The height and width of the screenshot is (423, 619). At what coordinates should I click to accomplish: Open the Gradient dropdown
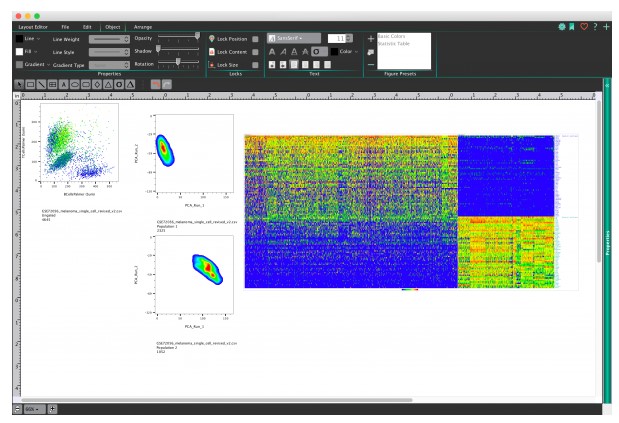pos(38,64)
